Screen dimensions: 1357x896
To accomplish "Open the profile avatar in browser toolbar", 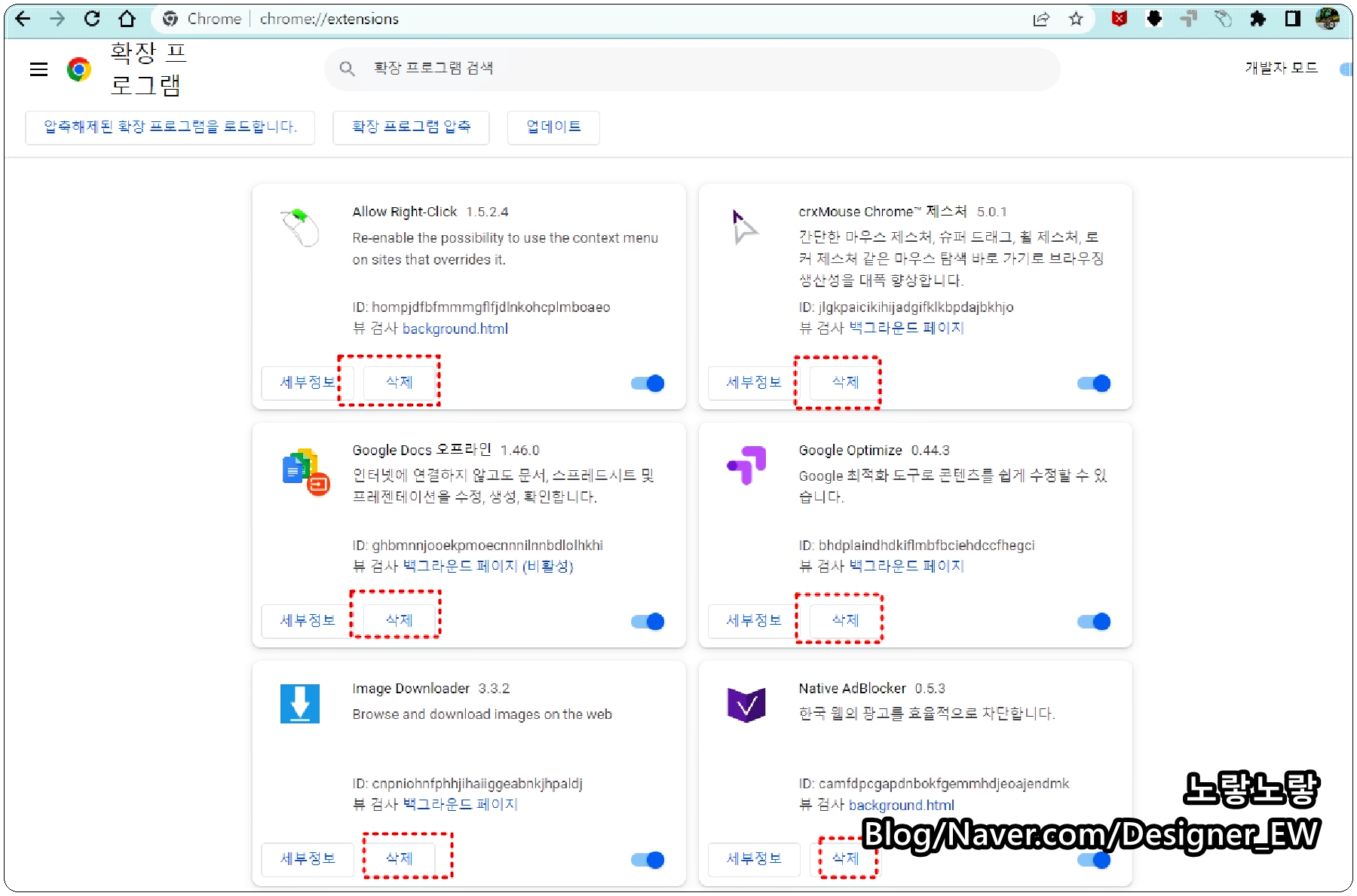I will (x=1327, y=19).
